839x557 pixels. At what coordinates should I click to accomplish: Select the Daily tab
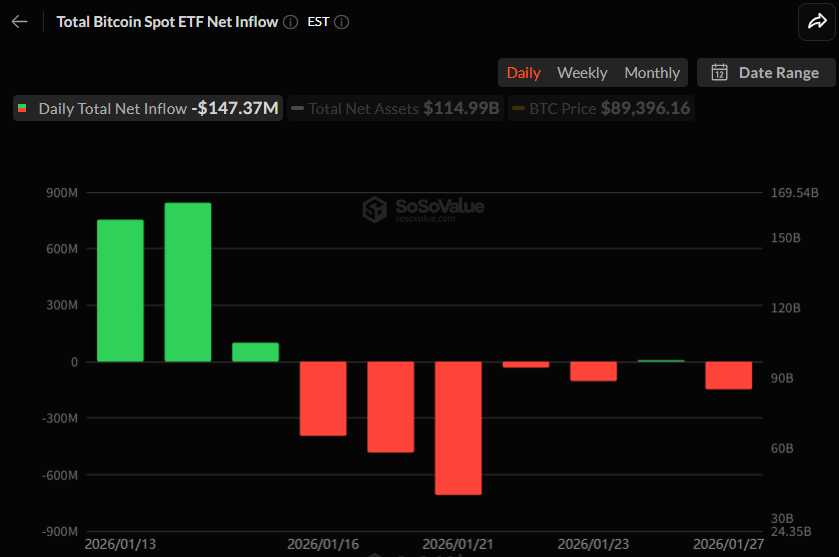(523, 72)
